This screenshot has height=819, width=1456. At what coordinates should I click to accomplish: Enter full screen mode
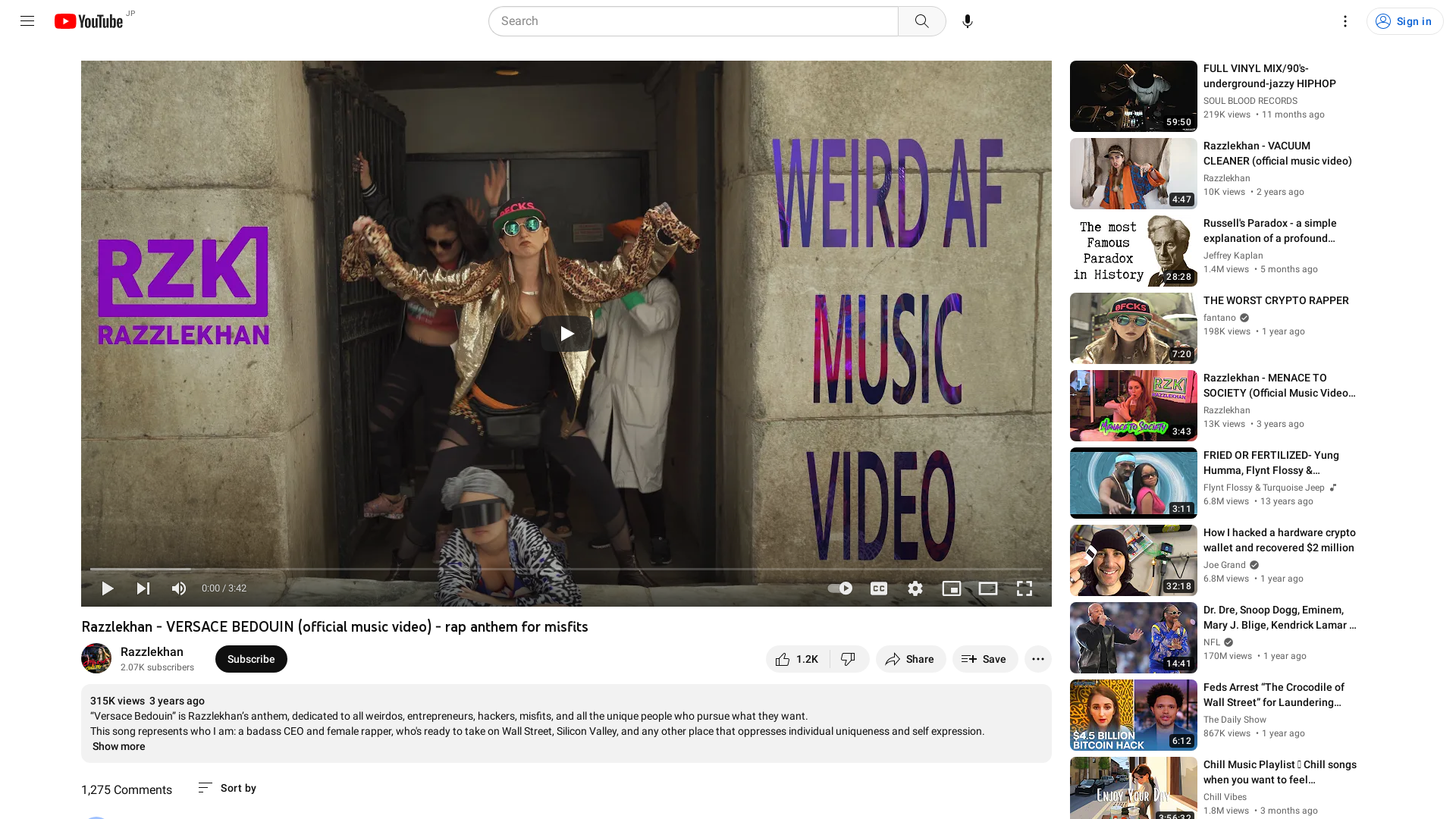(x=1025, y=588)
